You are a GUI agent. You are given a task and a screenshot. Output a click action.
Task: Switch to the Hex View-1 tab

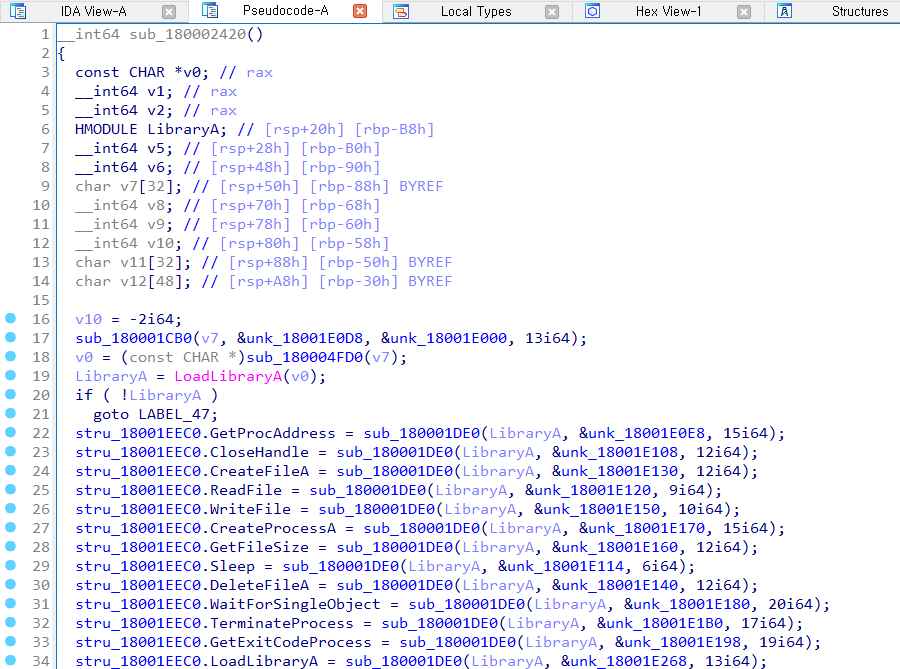click(x=668, y=11)
